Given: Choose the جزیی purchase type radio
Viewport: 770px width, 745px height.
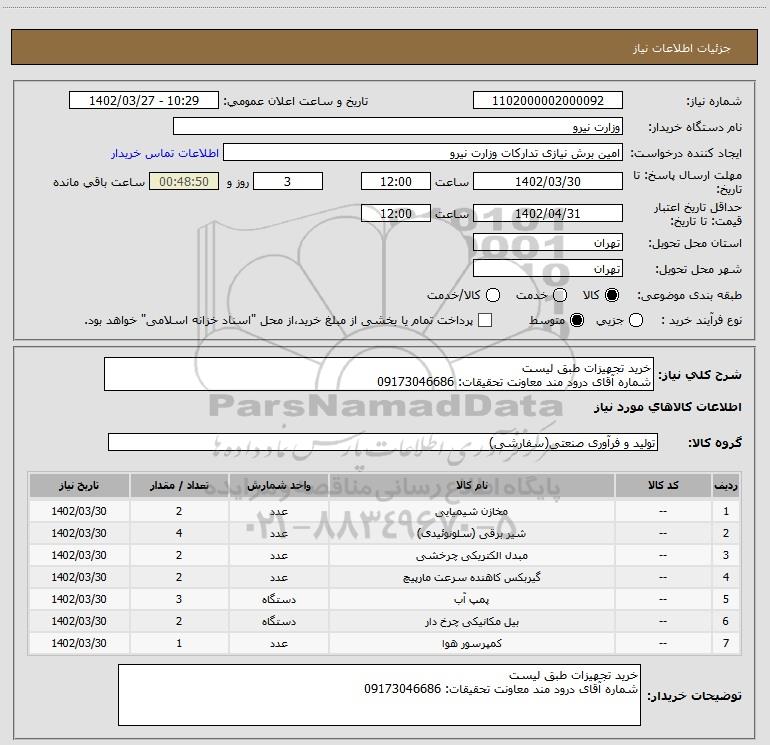Looking at the screenshot, I should click(636, 321).
